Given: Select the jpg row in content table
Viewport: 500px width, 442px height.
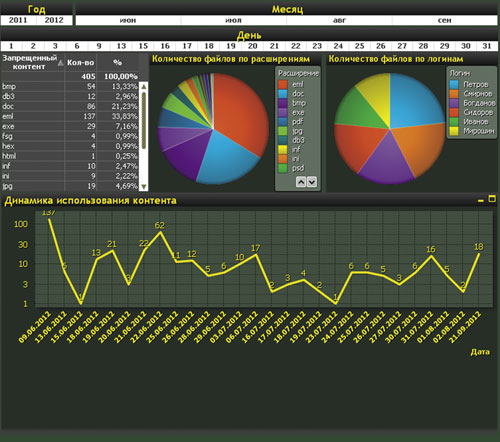Looking at the screenshot, I should [70, 186].
